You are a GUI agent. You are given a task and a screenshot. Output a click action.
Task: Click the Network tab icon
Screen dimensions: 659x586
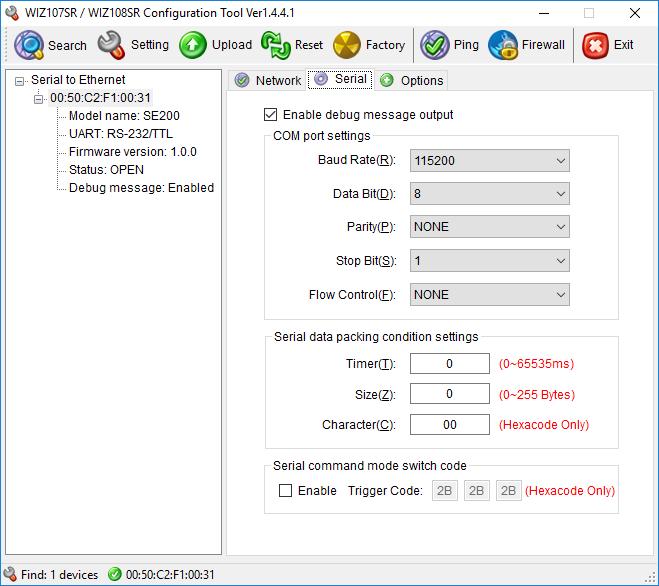[x=242, y=80]
